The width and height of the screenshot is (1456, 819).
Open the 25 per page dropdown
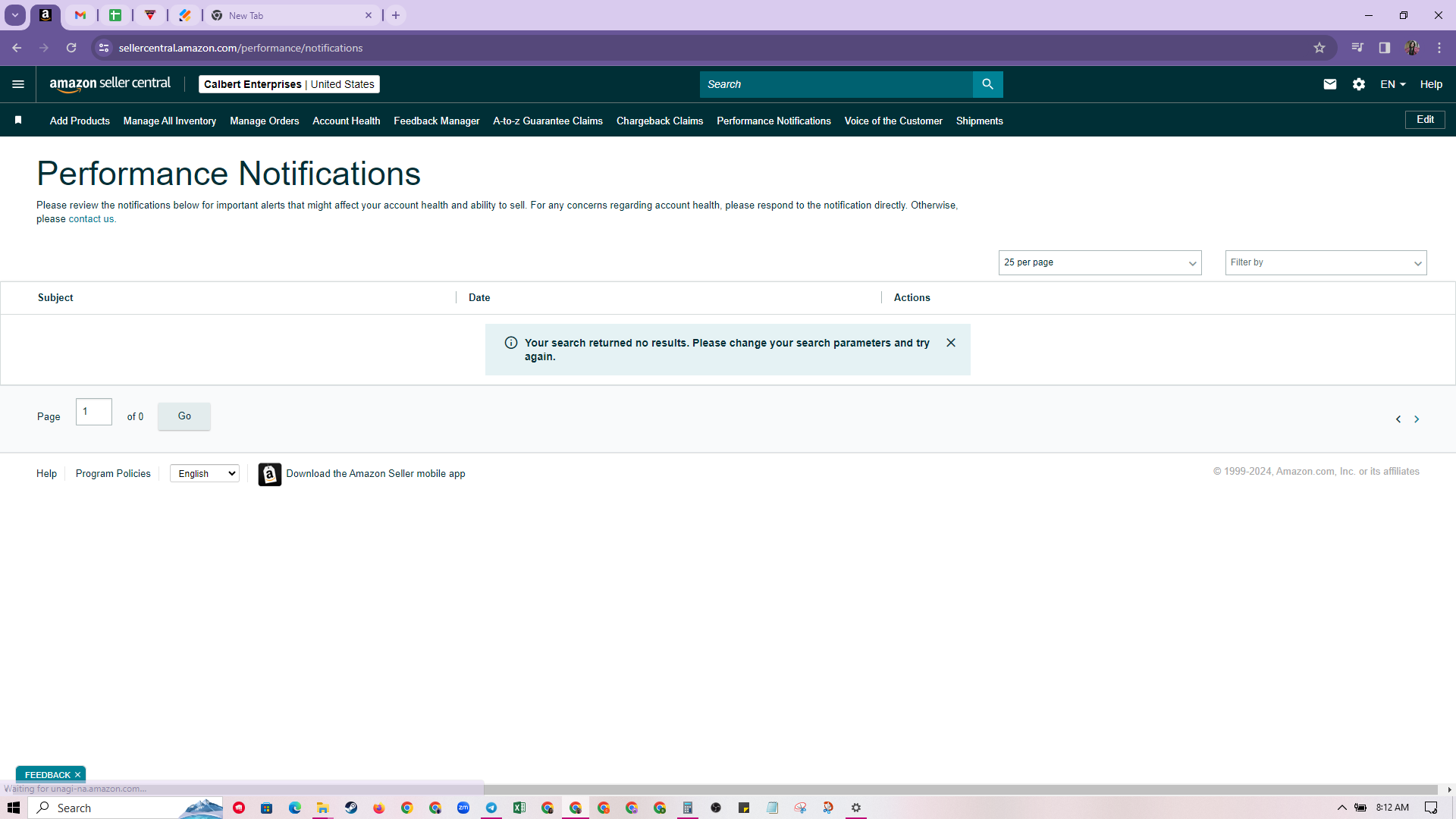pos(1100,262)
